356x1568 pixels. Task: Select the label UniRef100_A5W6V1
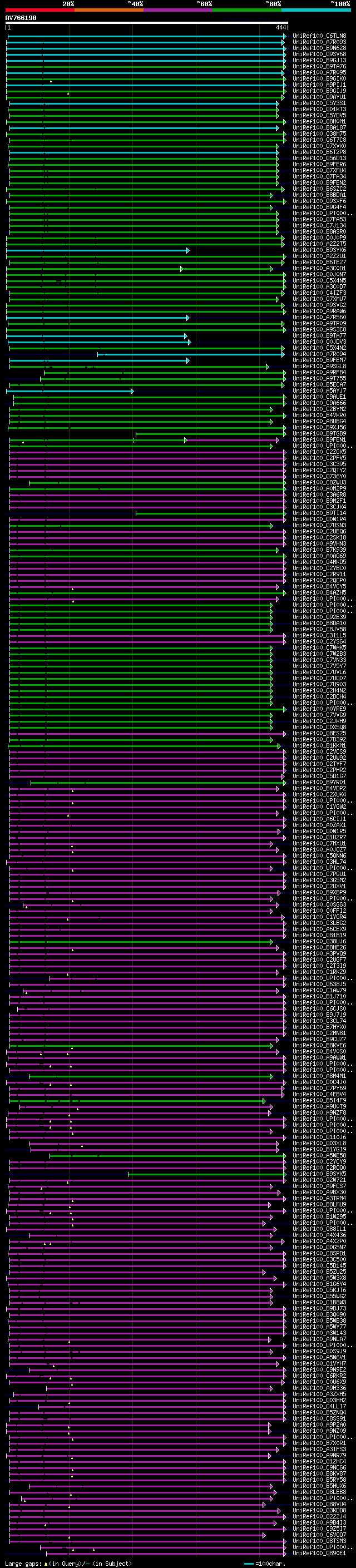tap(319, 1357)
